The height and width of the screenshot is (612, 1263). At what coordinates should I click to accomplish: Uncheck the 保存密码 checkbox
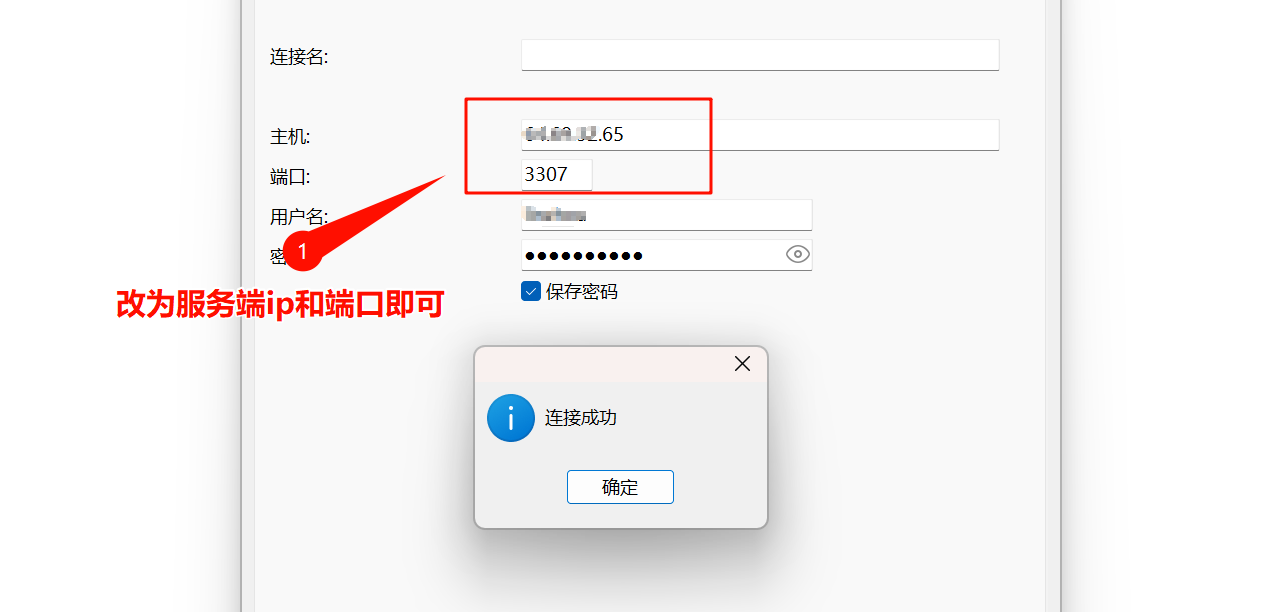click(x=531, y=291)
